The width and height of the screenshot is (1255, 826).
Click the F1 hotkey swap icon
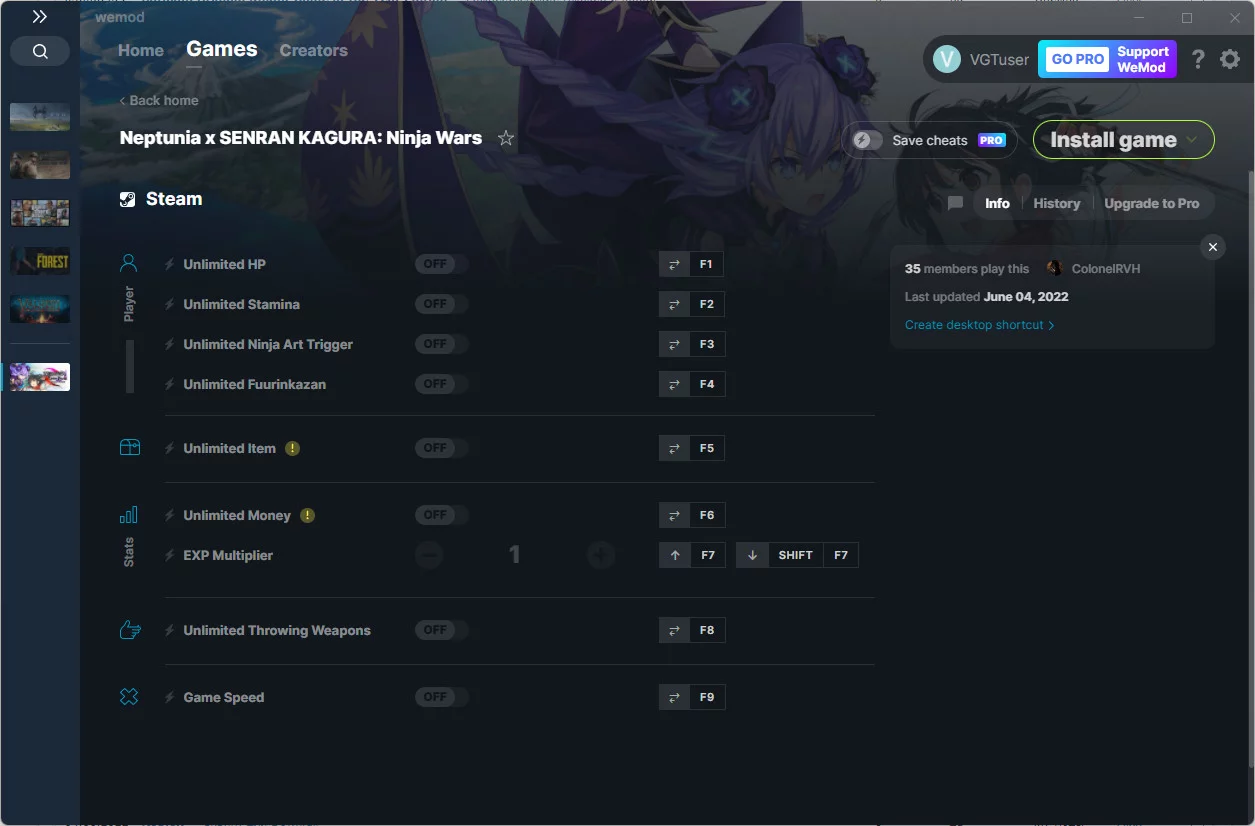[x=674, y=264]
